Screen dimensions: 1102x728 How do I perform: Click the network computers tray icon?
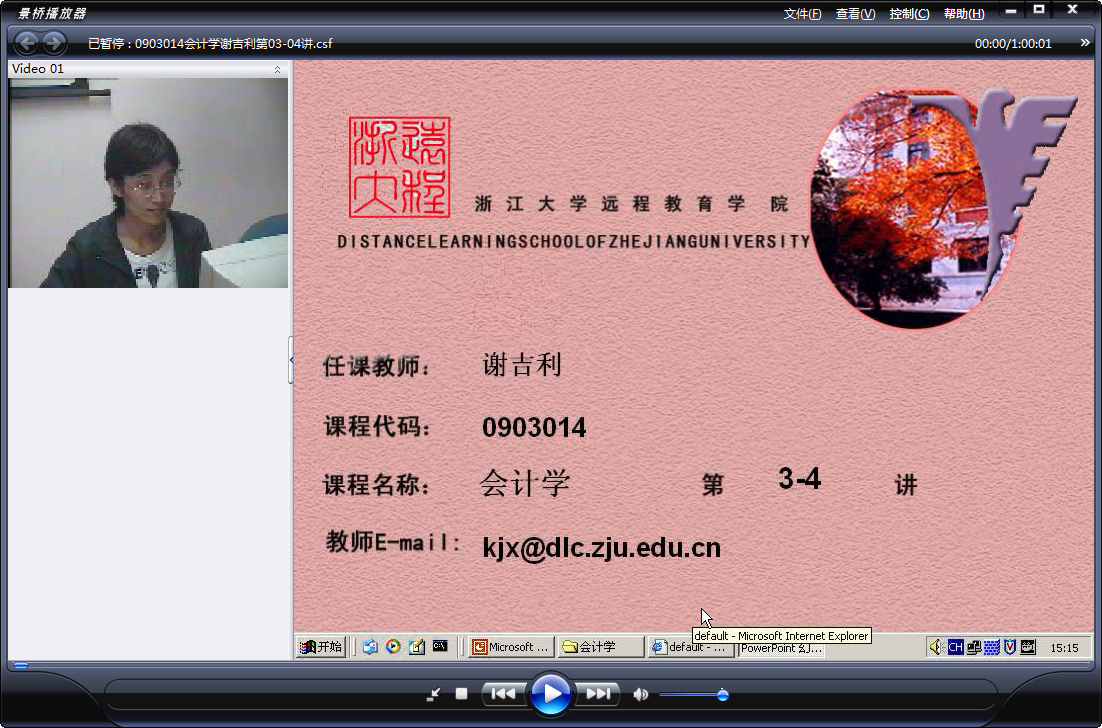click(973, 646)
